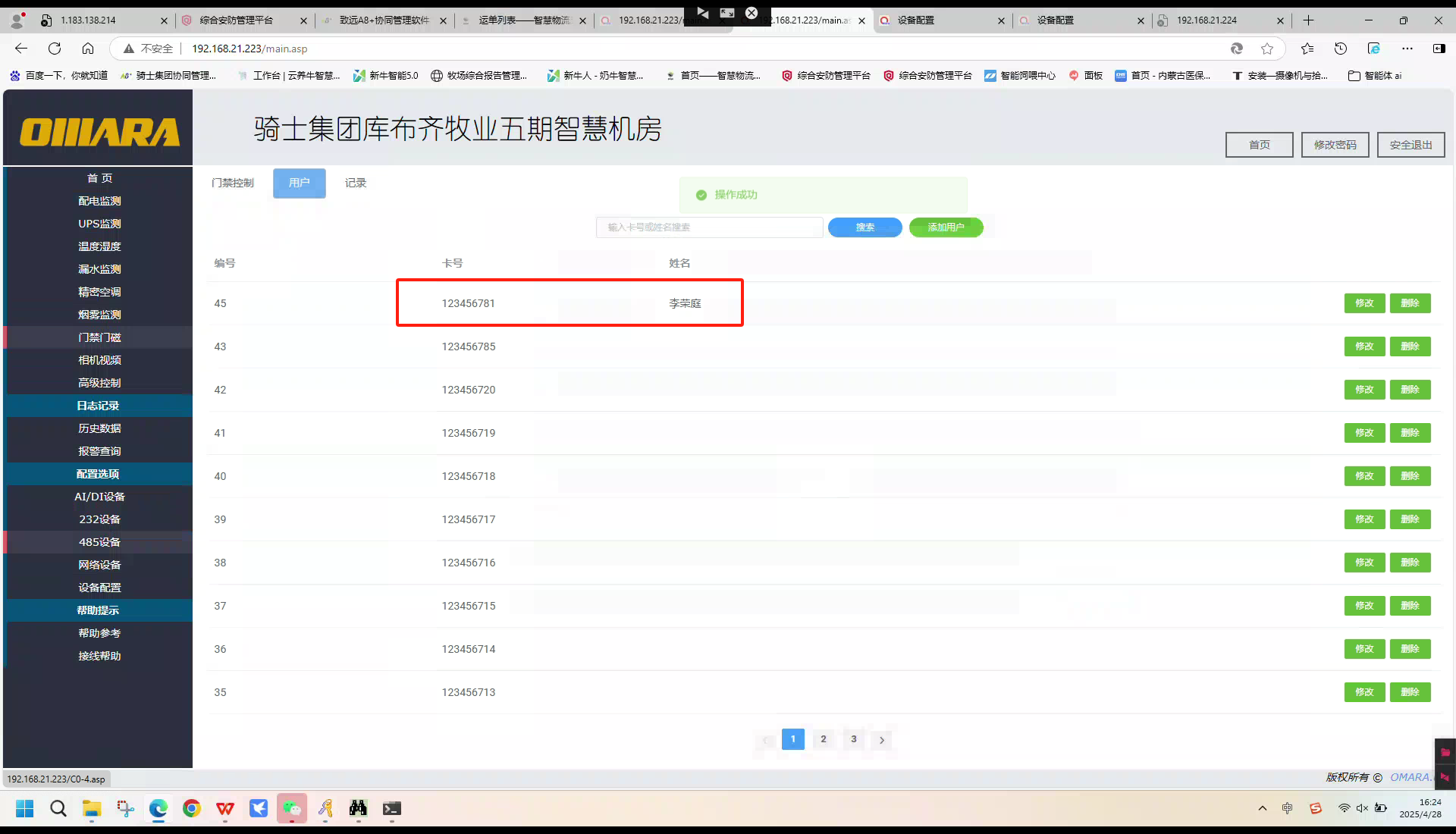
Task: Open 历史数据 sidebar item
Action: point(99,428)
